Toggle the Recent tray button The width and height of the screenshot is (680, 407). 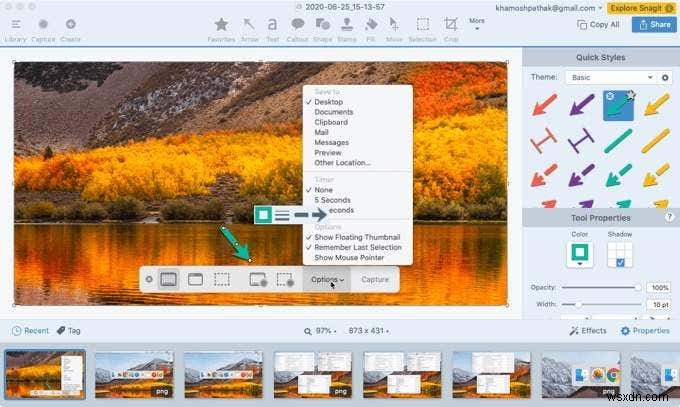30,331
